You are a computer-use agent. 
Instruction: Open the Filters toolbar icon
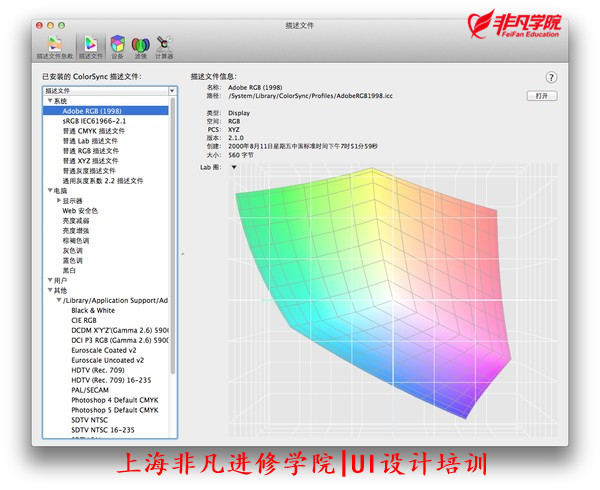(x=140, y=47)
